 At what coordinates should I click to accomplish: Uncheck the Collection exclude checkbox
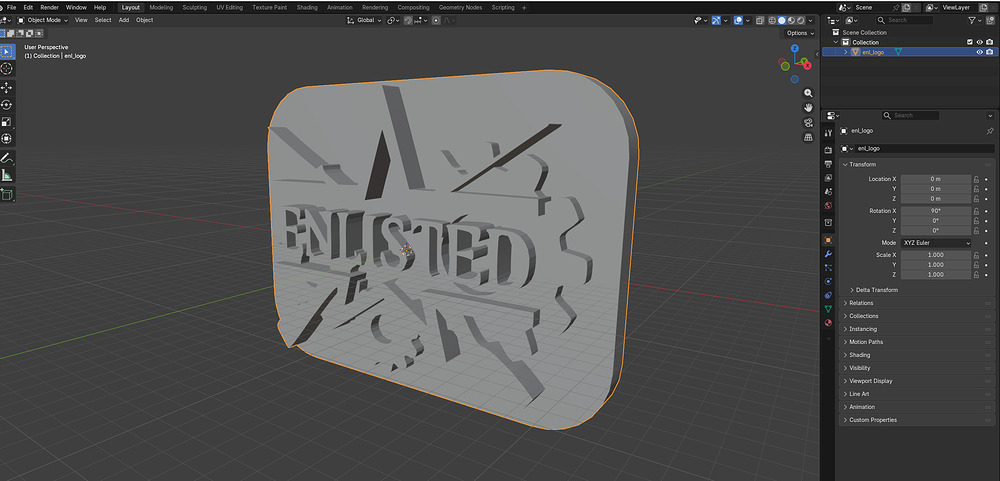[970, 42]
